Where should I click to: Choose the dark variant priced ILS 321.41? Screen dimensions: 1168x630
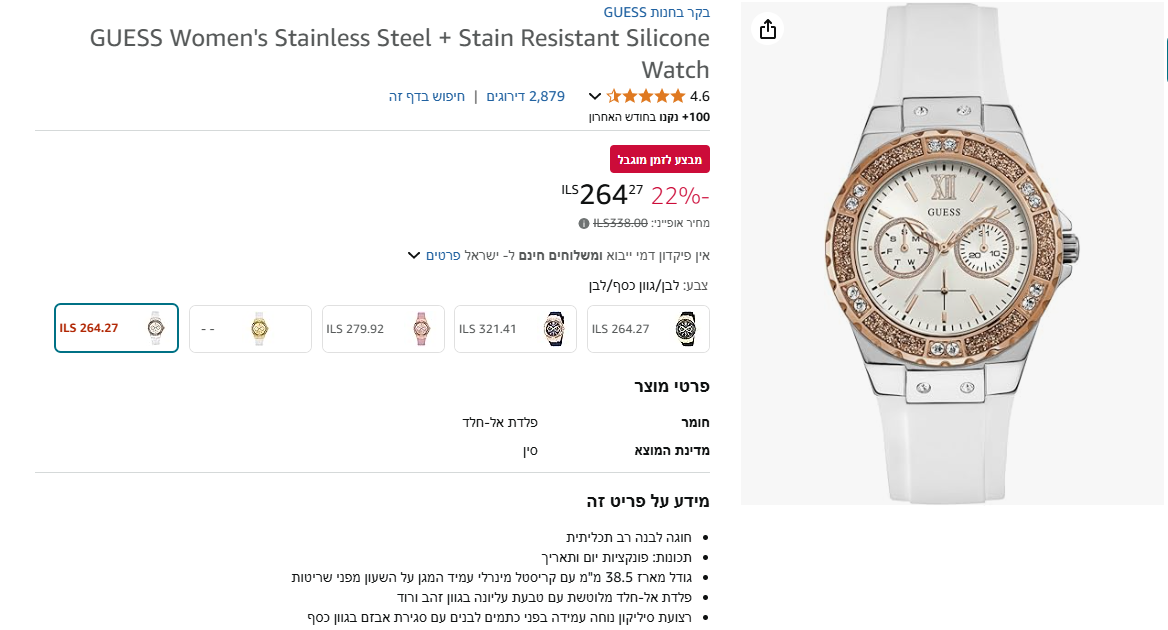[515, 328]
